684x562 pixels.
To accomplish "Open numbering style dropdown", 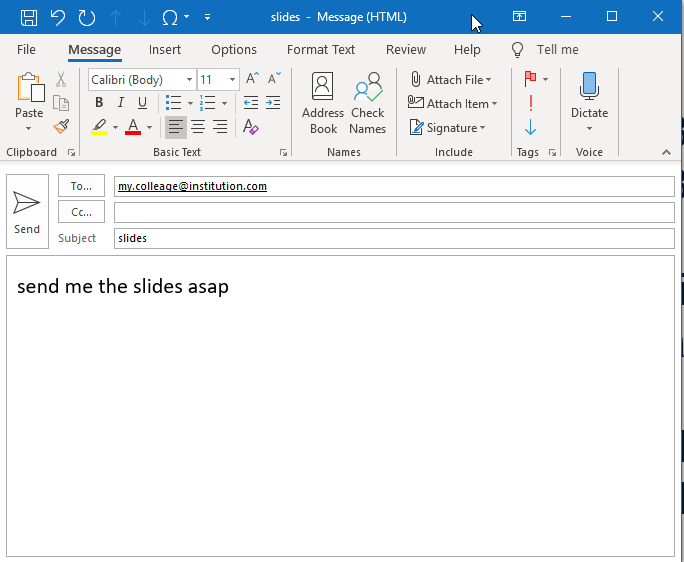I will 224,103.
